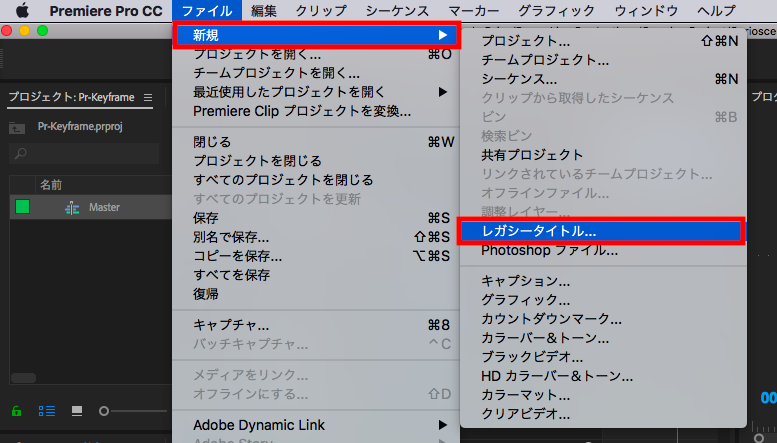Click the Master sequence icon
The height and width of the screenshot is (443, 777).
(x=72, y=208)
